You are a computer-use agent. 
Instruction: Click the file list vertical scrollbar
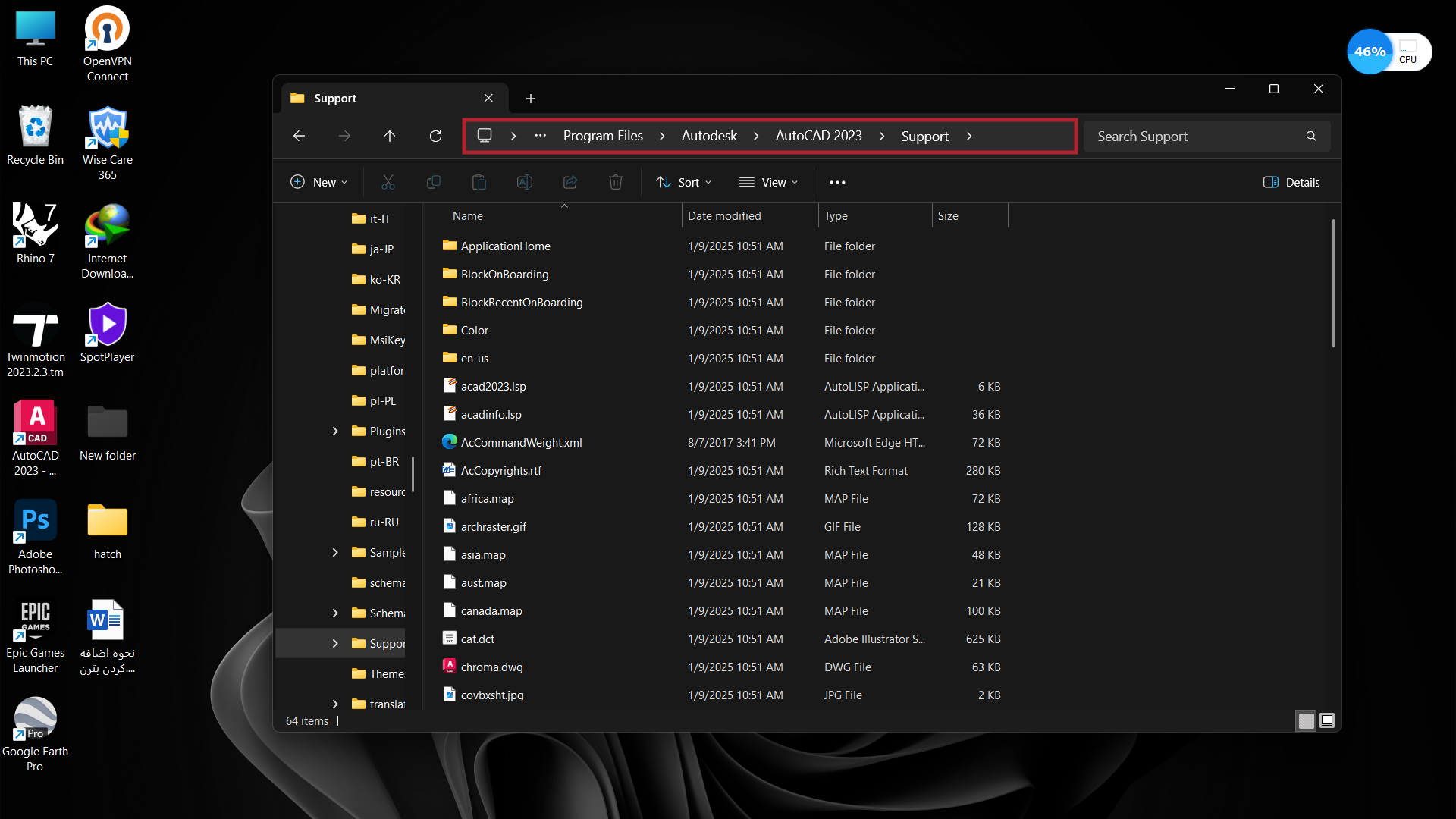tap(1333, 283)
